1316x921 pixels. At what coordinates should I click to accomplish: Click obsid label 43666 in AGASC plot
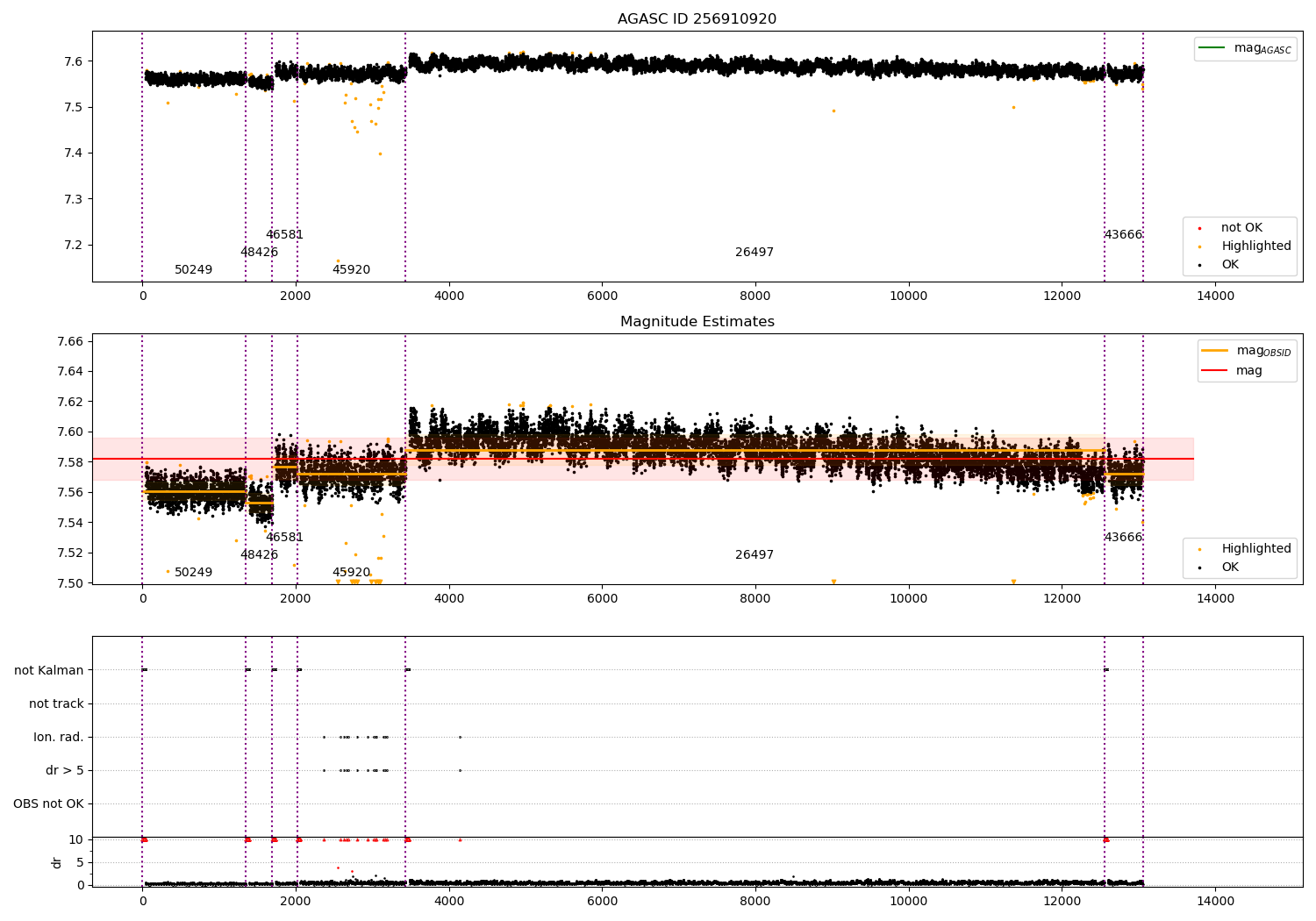click(1123, 235)
